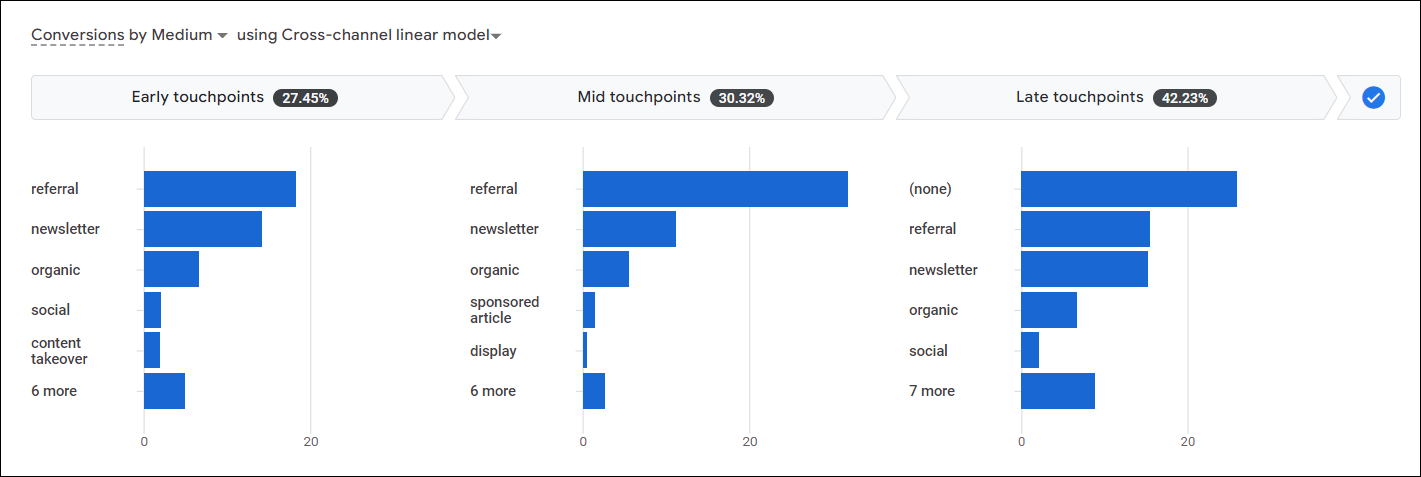Toggle the blue checkmark circle icon
The image size is (1421, 477).
pos(1374,97)
